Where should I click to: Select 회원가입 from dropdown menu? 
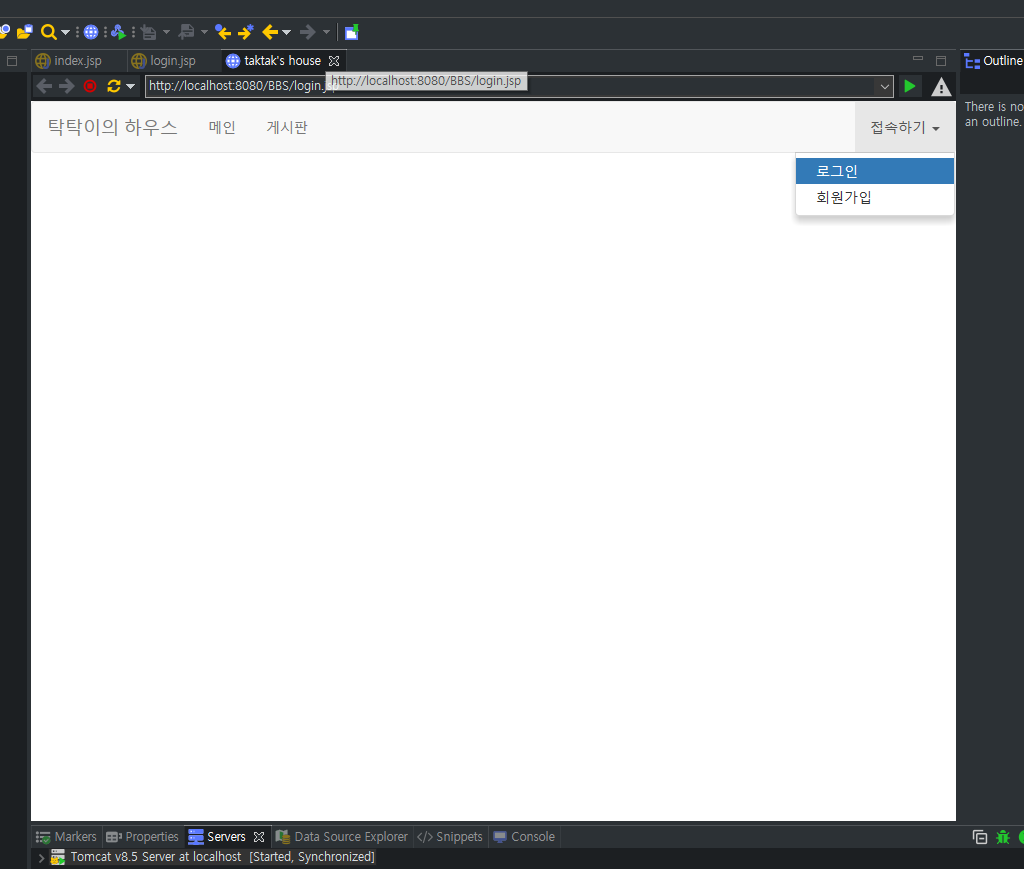[874, 197]
